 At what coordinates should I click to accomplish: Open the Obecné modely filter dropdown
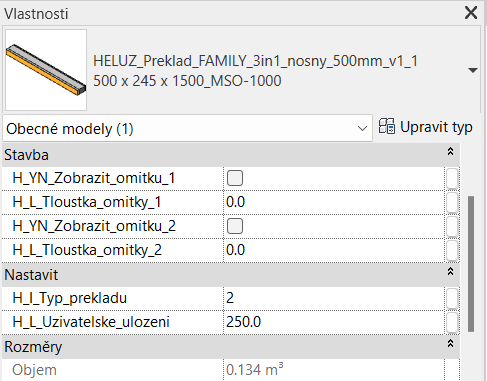pos(187,129)
